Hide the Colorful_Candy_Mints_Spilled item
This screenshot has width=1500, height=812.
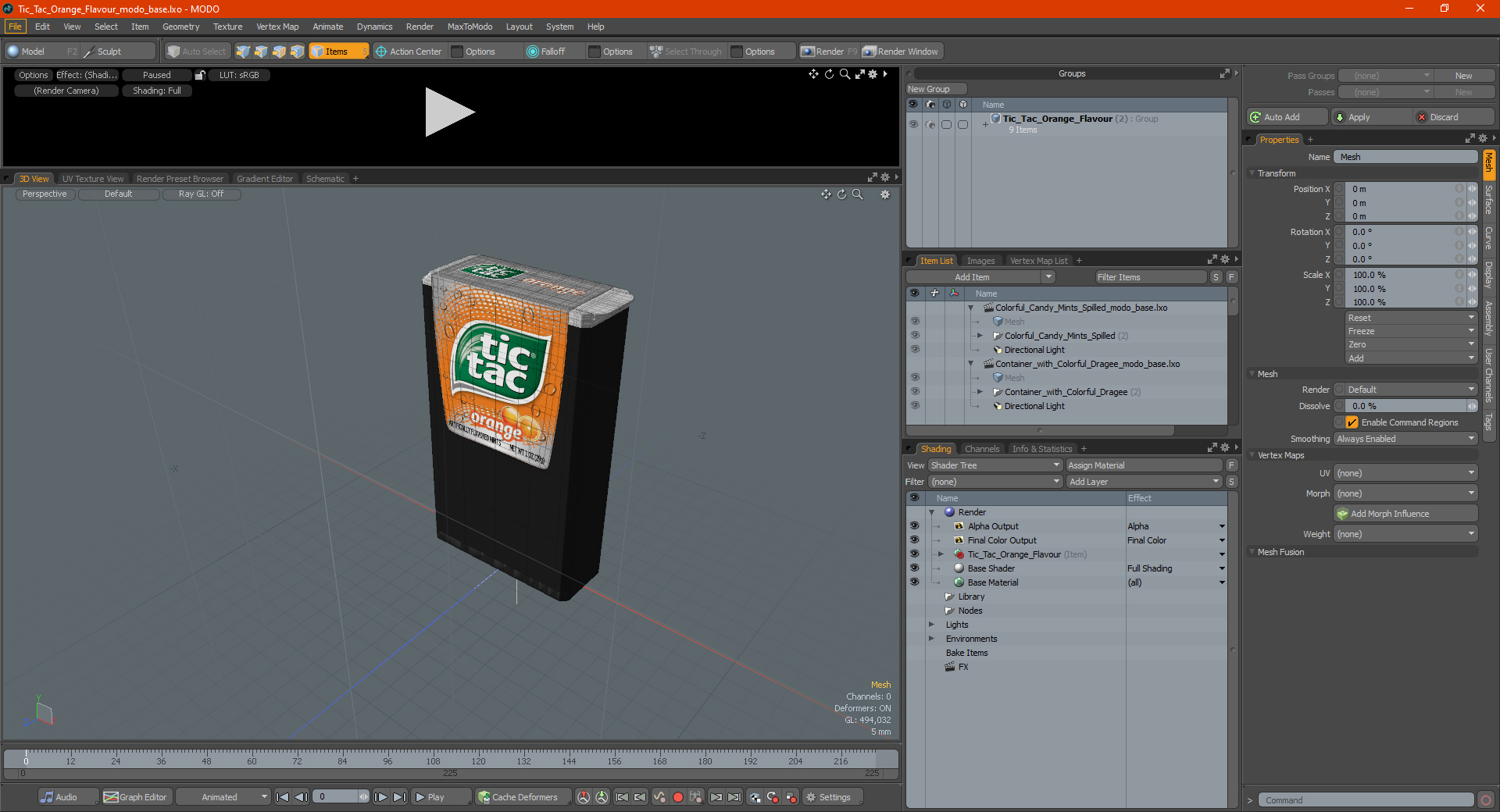pos(914,336)
